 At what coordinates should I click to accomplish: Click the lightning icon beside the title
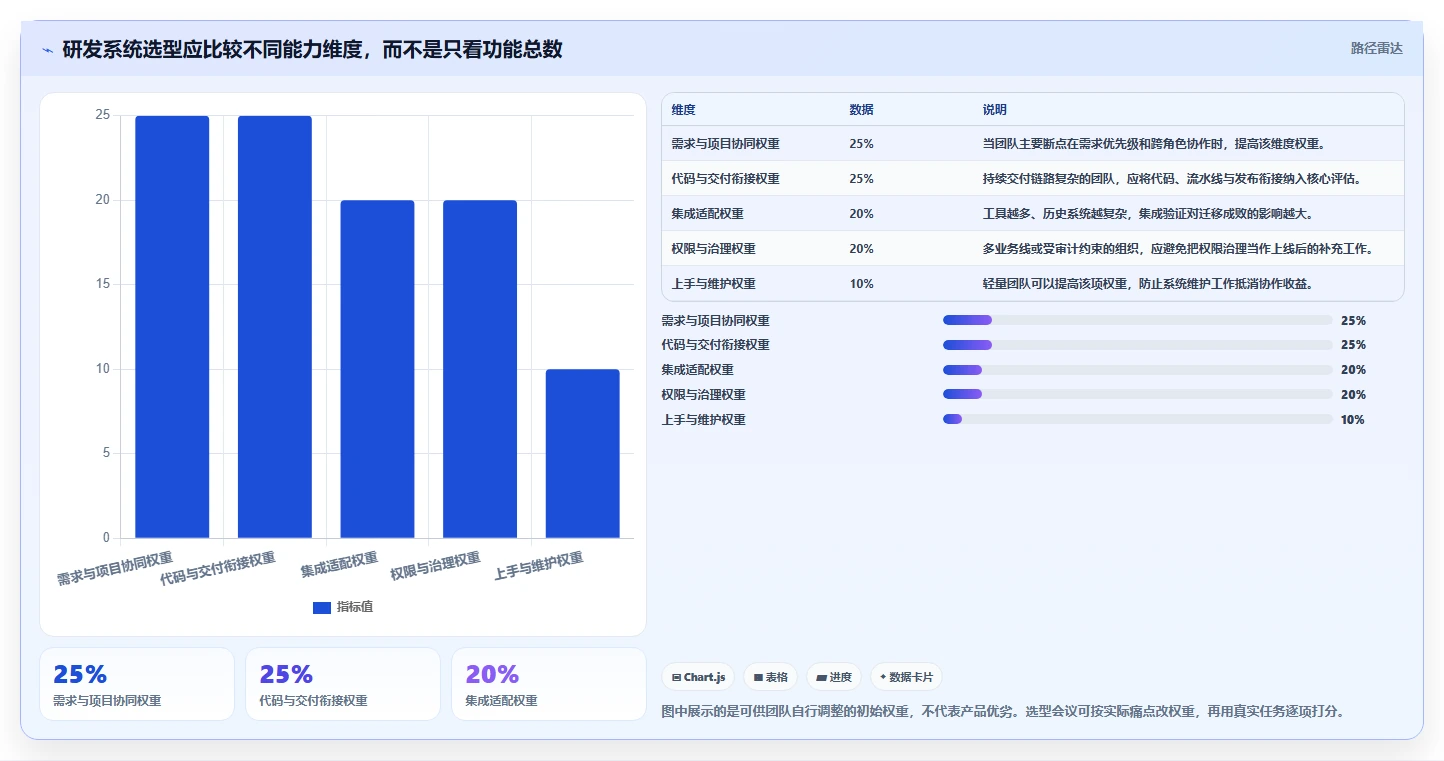point(48,49)
